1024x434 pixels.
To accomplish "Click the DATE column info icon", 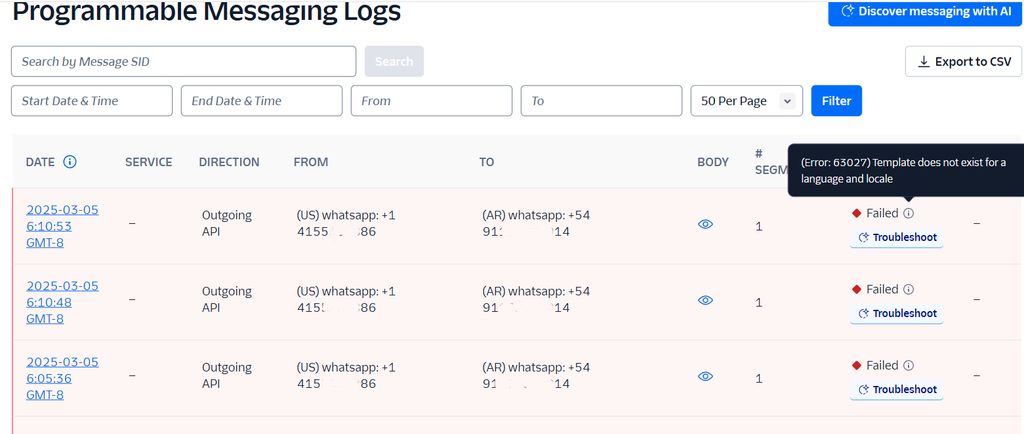I will click(x=70, y=162).
